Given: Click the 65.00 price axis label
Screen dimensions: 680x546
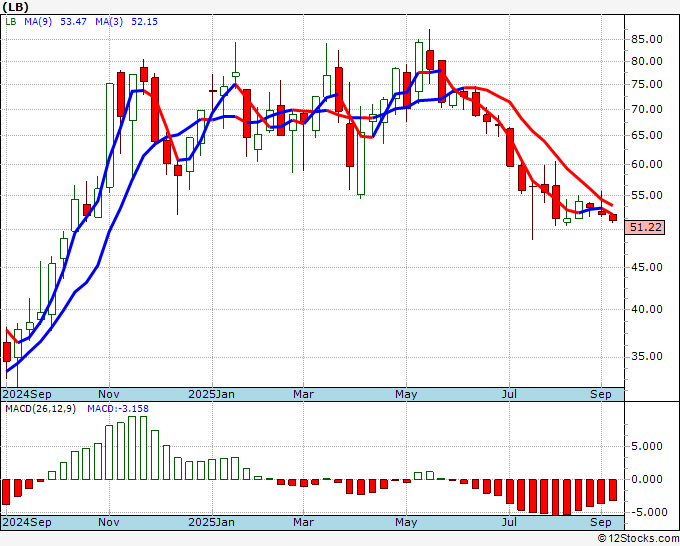Looking at the screenshot, I should tap(647, 135).
